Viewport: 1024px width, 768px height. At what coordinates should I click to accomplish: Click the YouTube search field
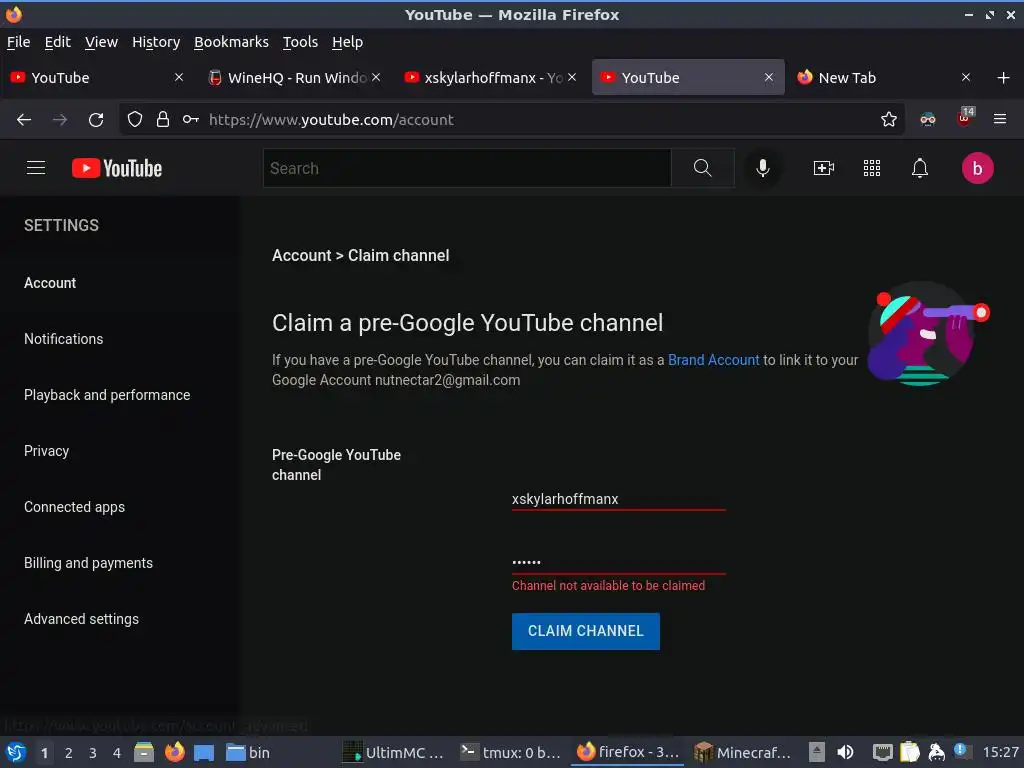(466, 168)
